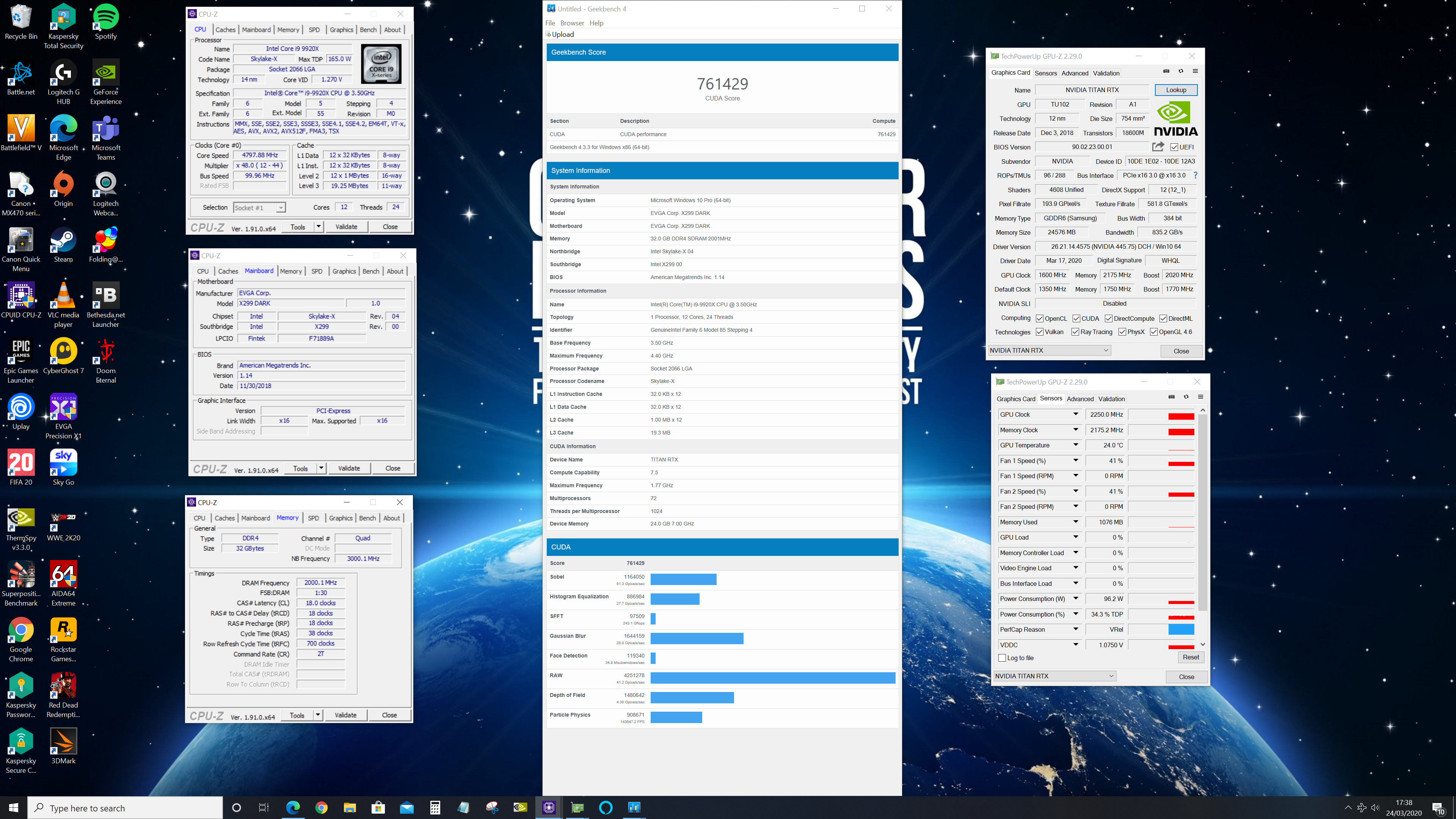1456x819 pixels.
Task: Launch Steam from the desktop
Action: [x=63, y=245]
